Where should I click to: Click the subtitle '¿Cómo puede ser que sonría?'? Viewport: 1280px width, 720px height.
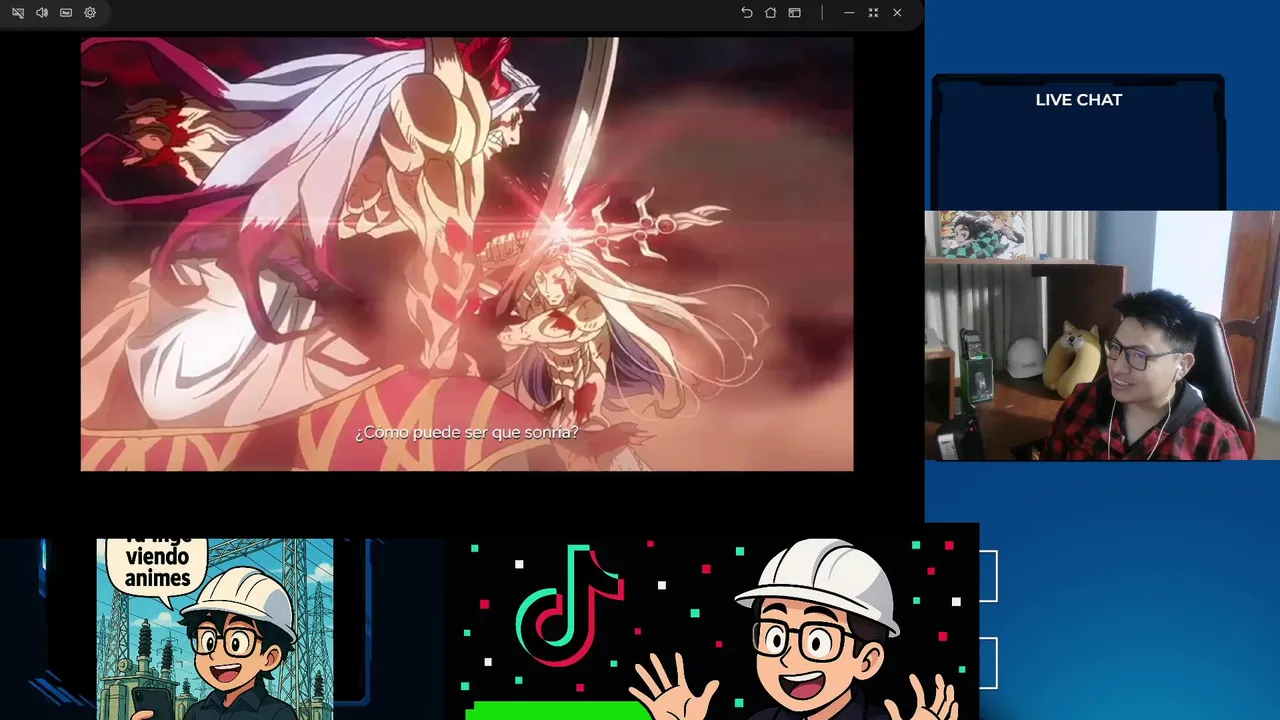tap(467, 433)
